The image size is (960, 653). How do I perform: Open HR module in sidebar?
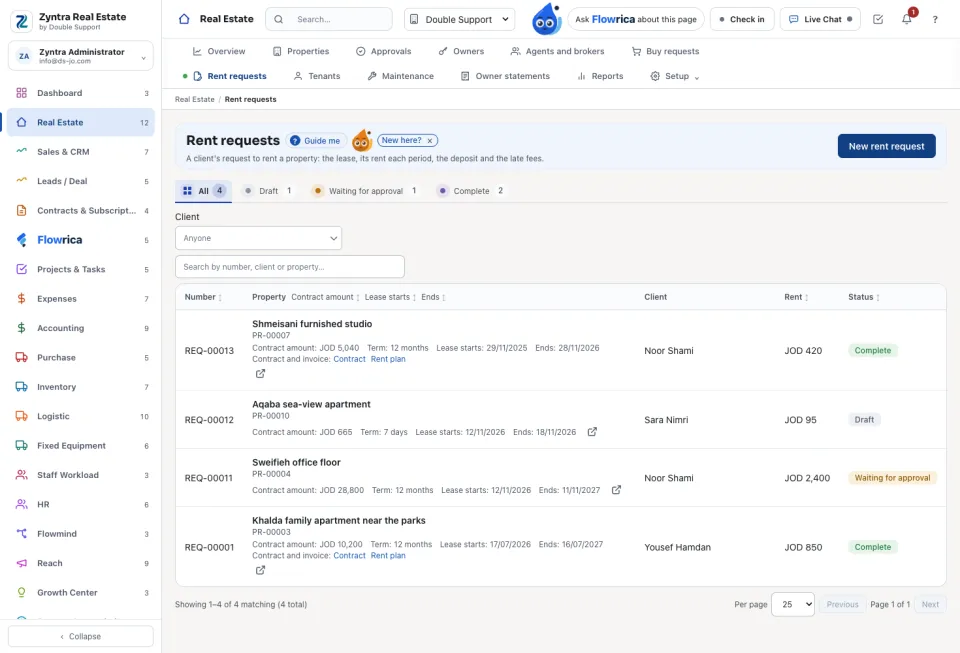(x=81, y=504)
